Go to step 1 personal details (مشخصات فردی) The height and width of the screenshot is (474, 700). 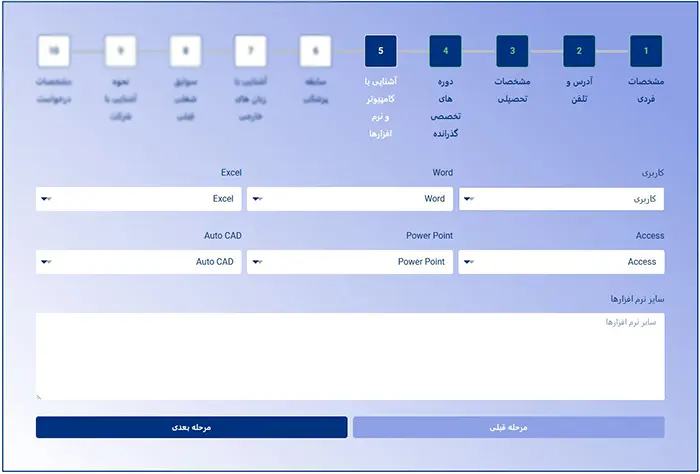click(645, 50)
